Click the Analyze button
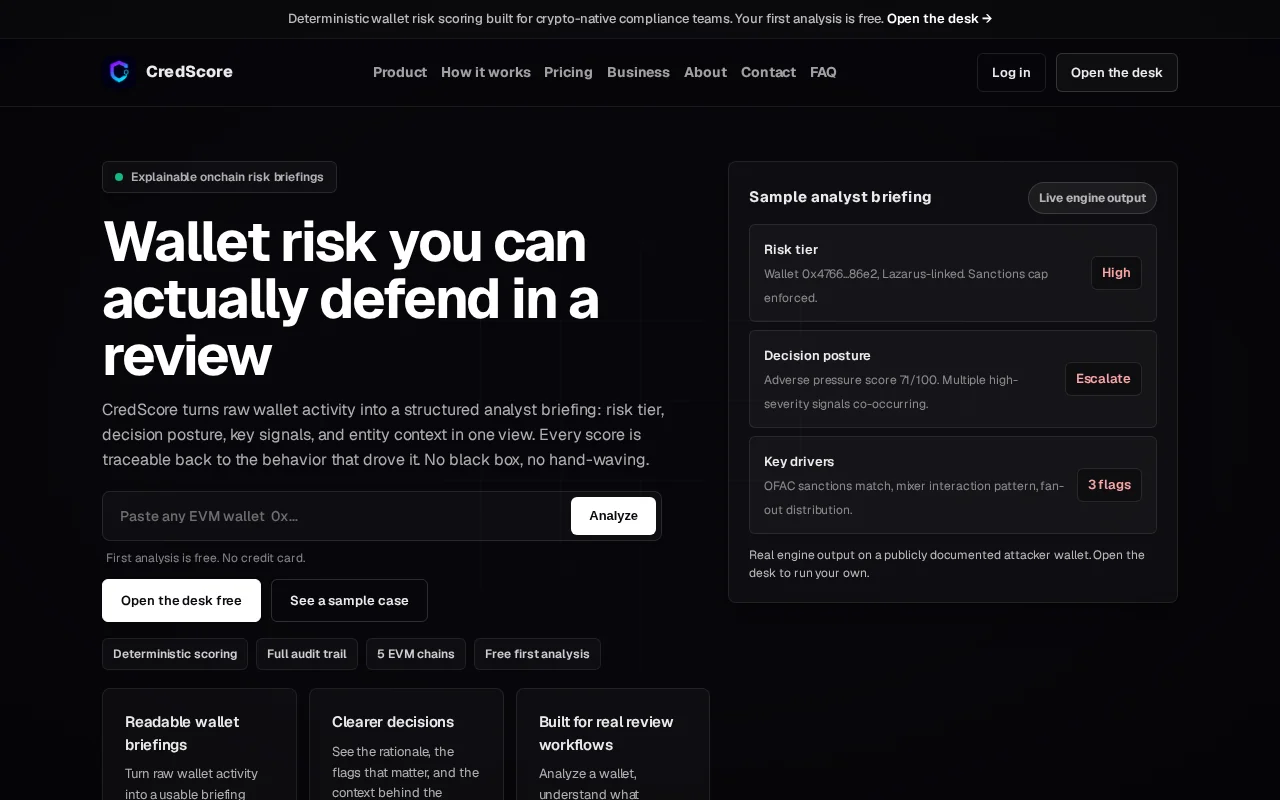This screenshot has width=1280, height=800. 613,516
